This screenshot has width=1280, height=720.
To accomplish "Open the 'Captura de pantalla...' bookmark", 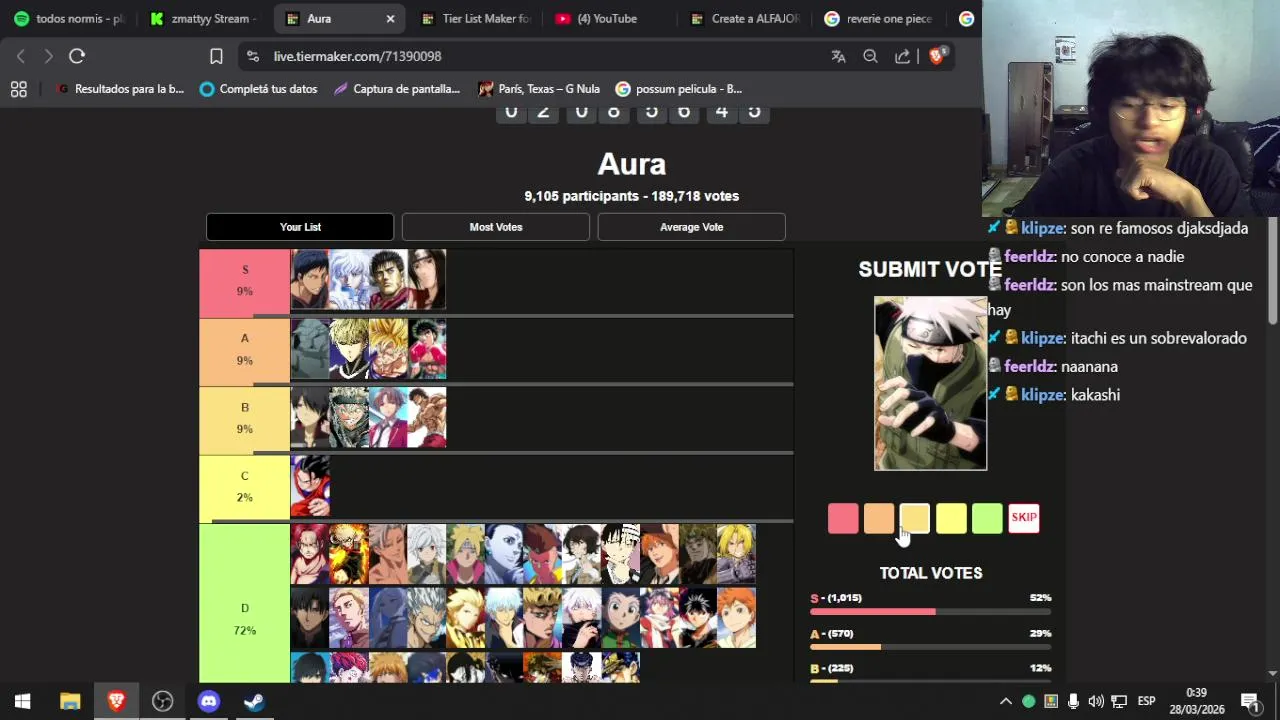I will point(397,89).
